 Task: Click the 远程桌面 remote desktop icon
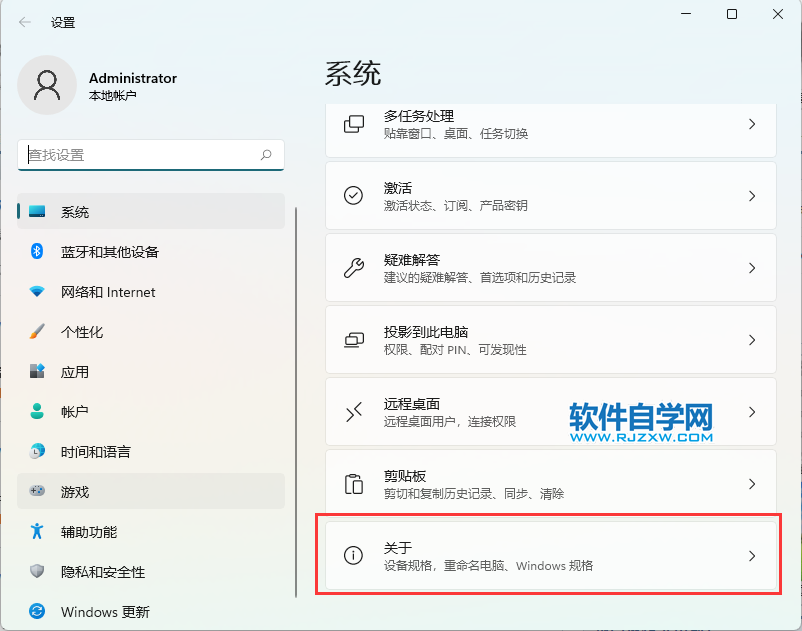click(x=353, y=411)
